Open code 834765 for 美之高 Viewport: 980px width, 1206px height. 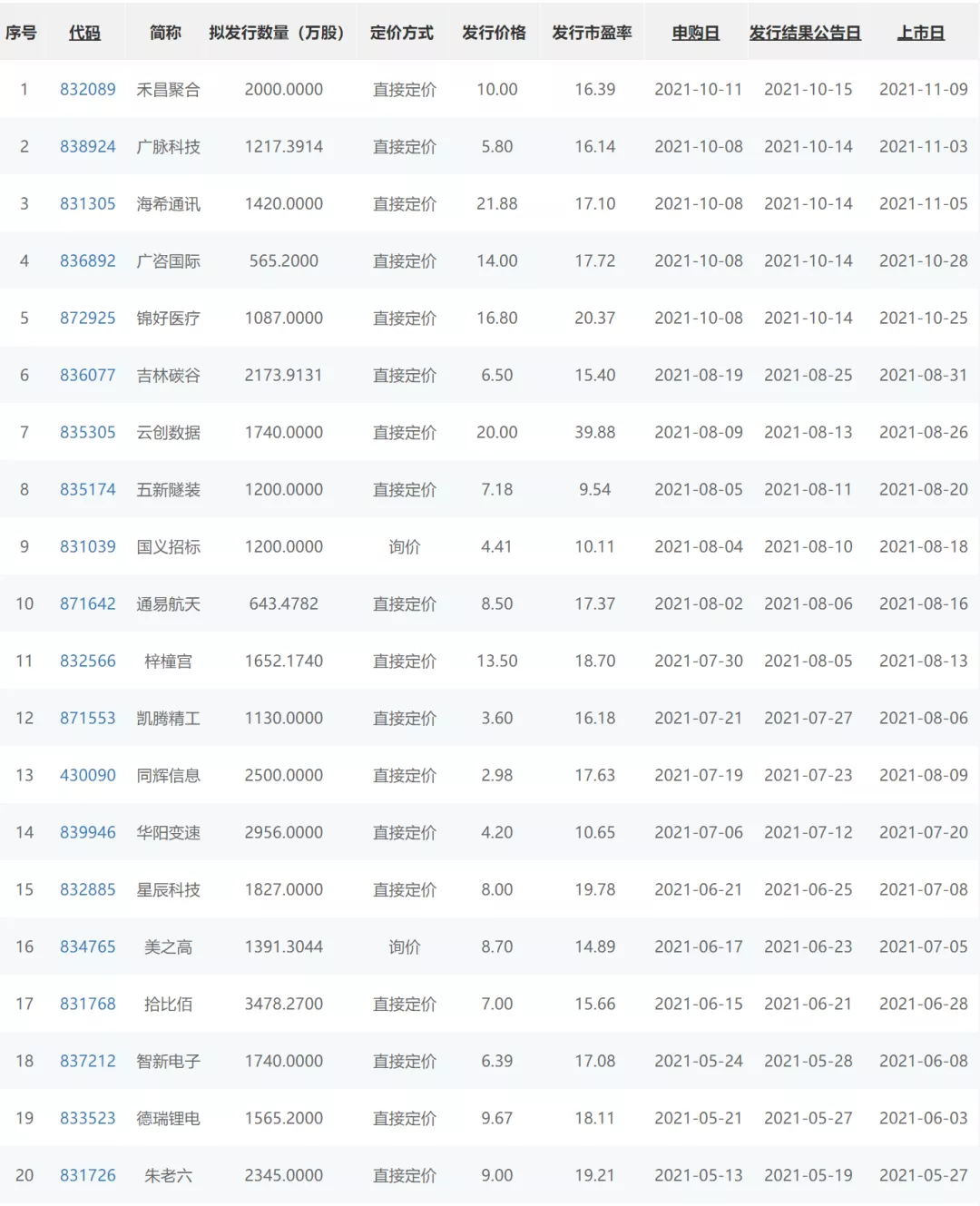click(x=88, y=947)
